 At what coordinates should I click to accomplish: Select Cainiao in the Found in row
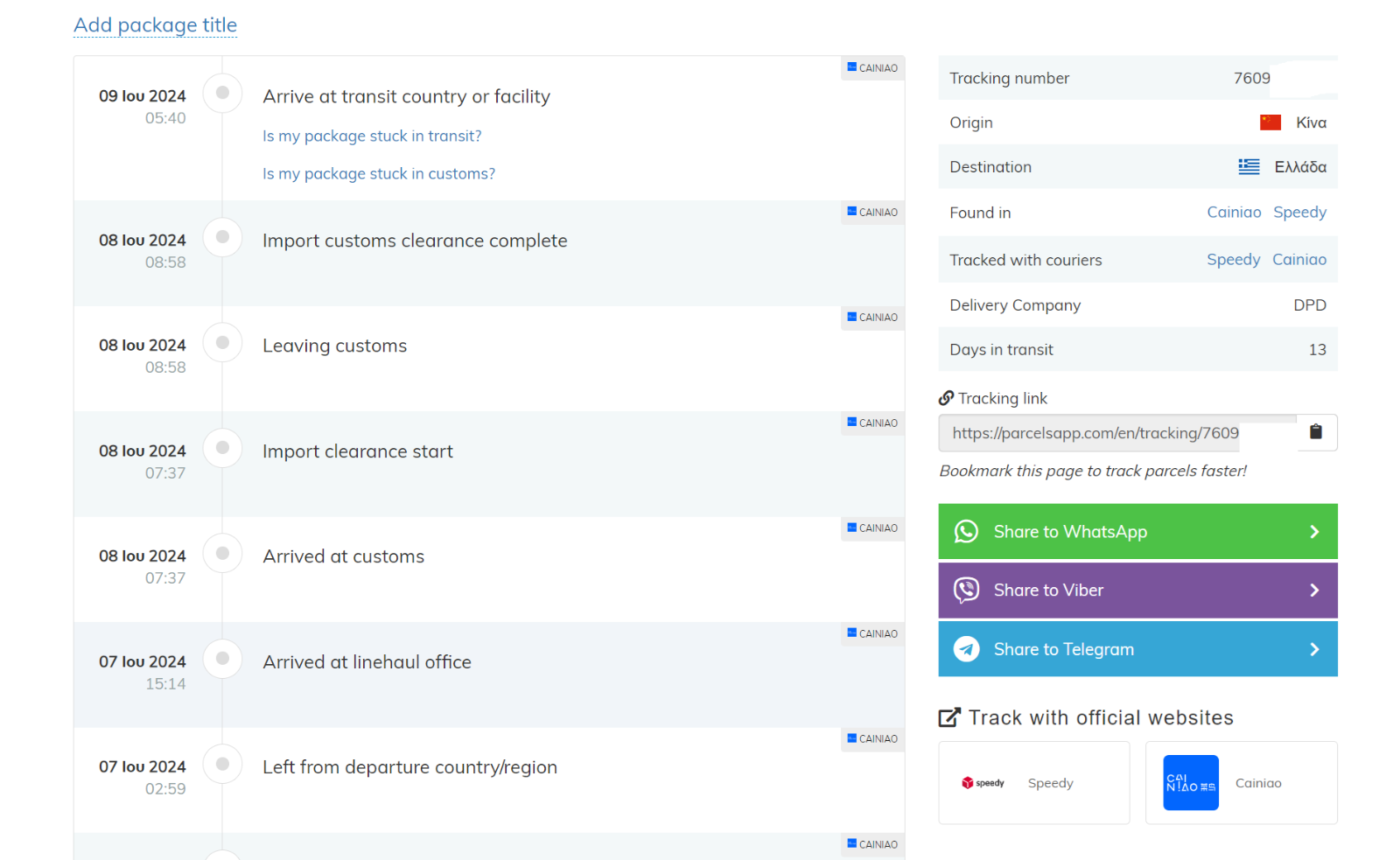[x=1234, y=213]
